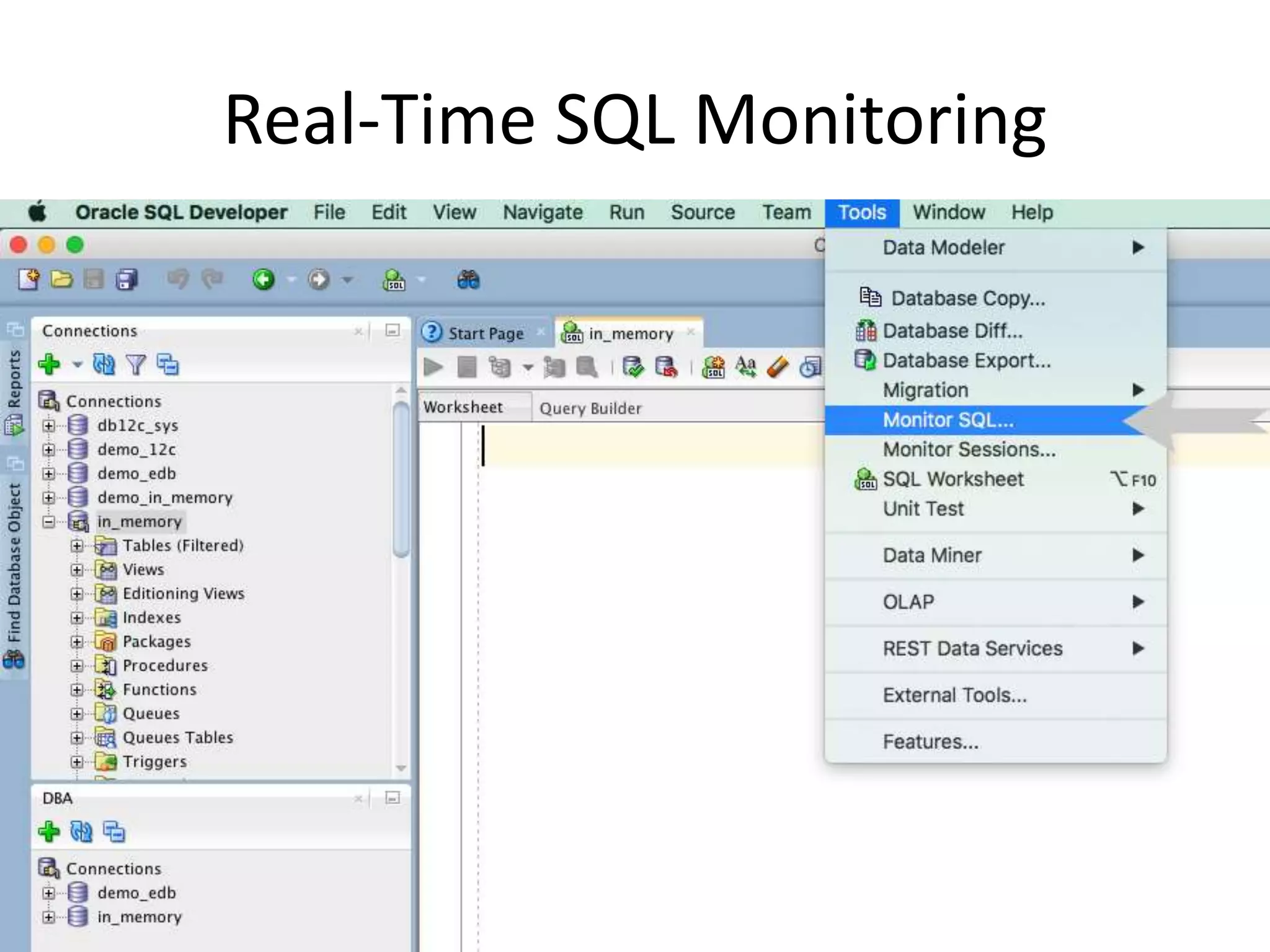
Task: Click the binoculars Find DB Object toolbar icon
Action: [468, 280]
